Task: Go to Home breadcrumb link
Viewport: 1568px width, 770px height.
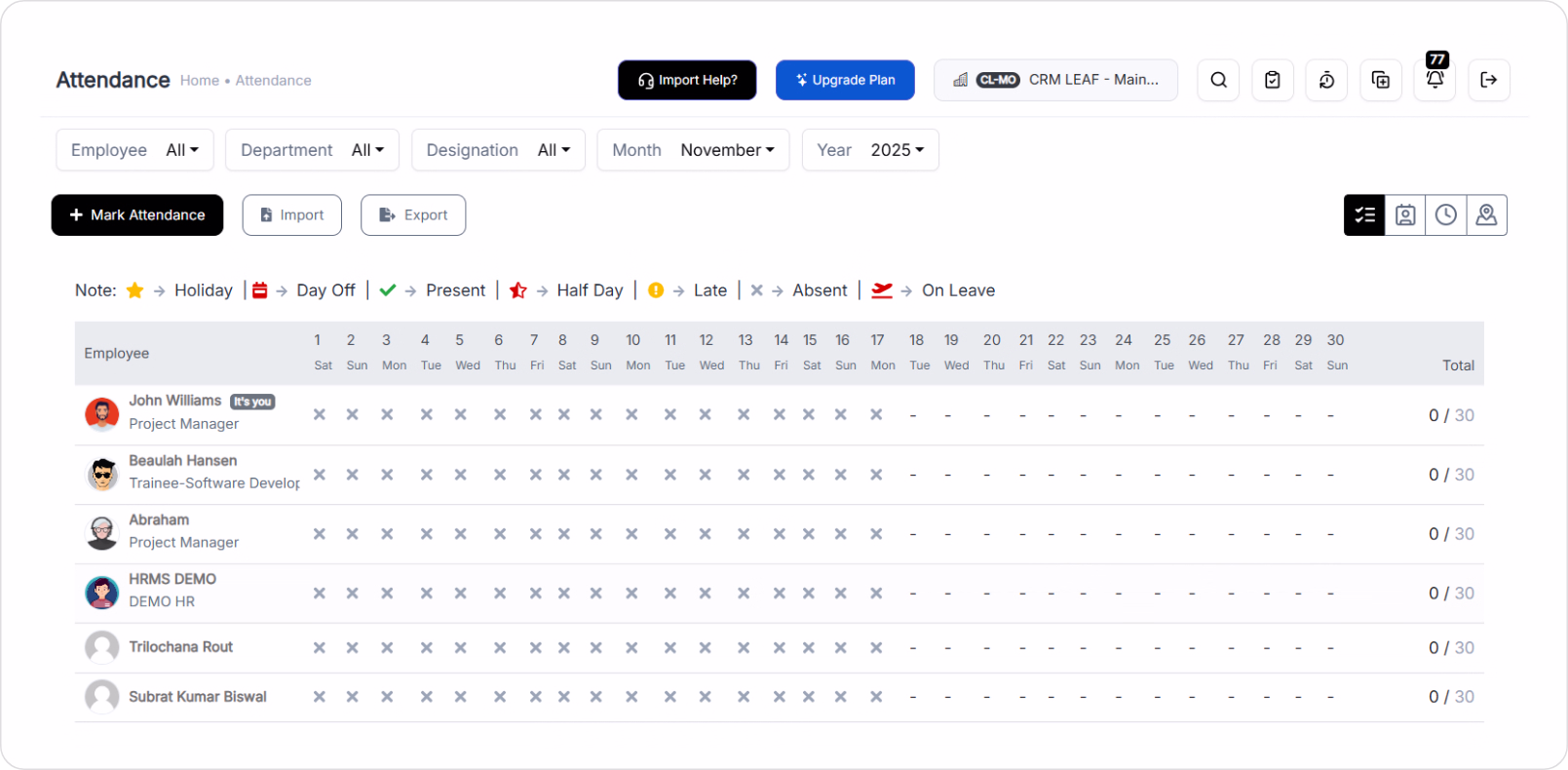Action: click(x=199, y=81)
